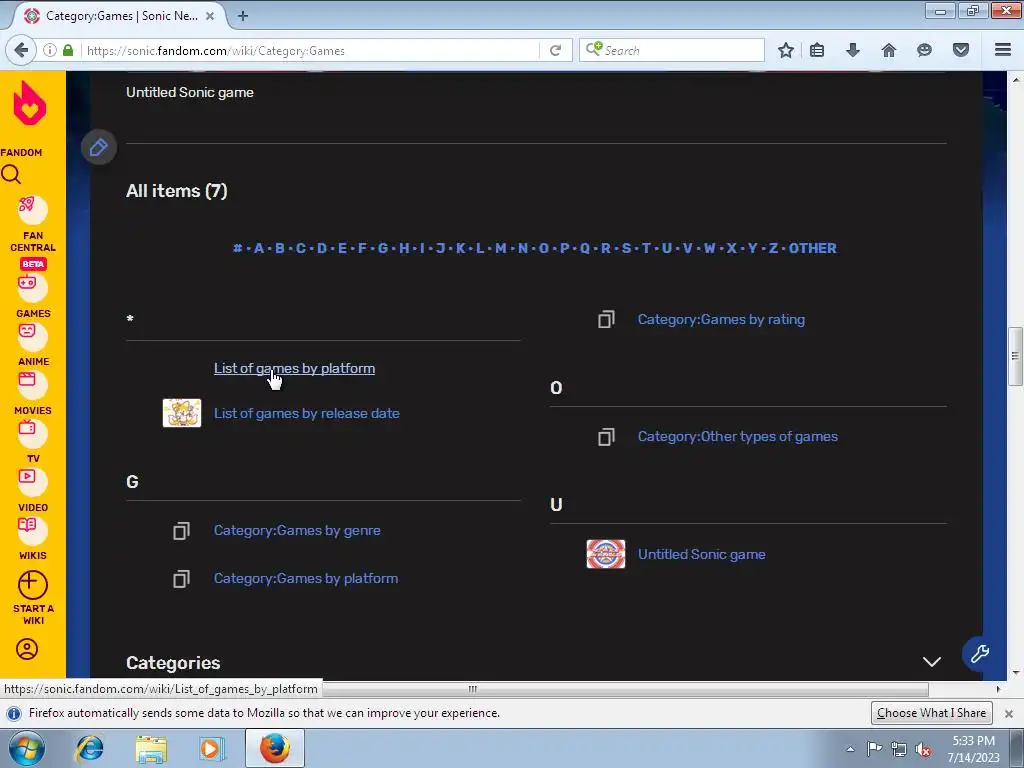Click the network tray icon

click(899, 750)
